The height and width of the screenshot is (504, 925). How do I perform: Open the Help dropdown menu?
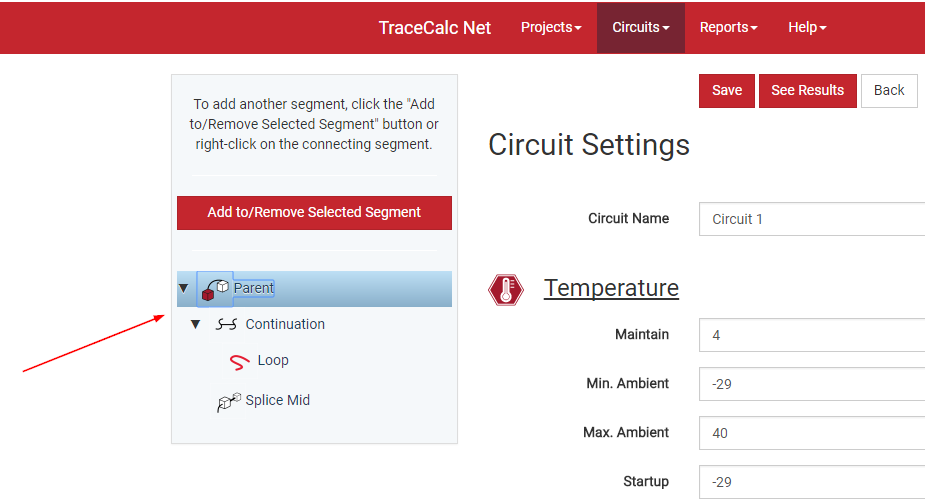pyautogui.click(x=807, y=27)
